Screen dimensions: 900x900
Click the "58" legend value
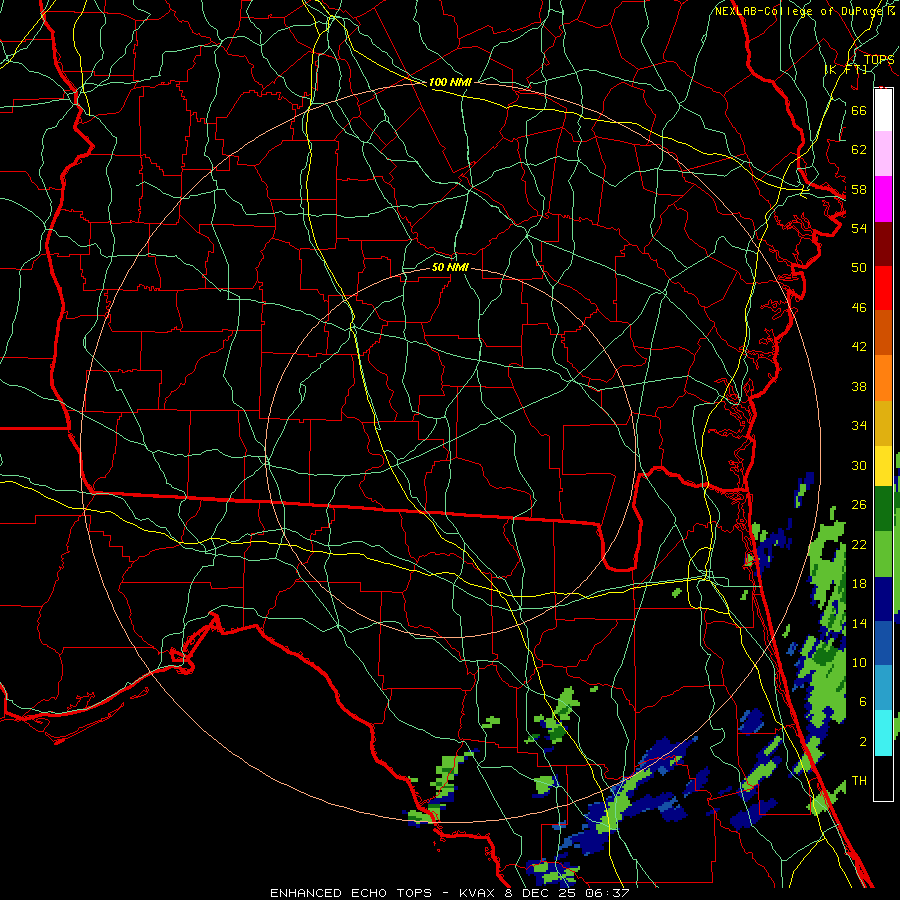tap(859, 189)
